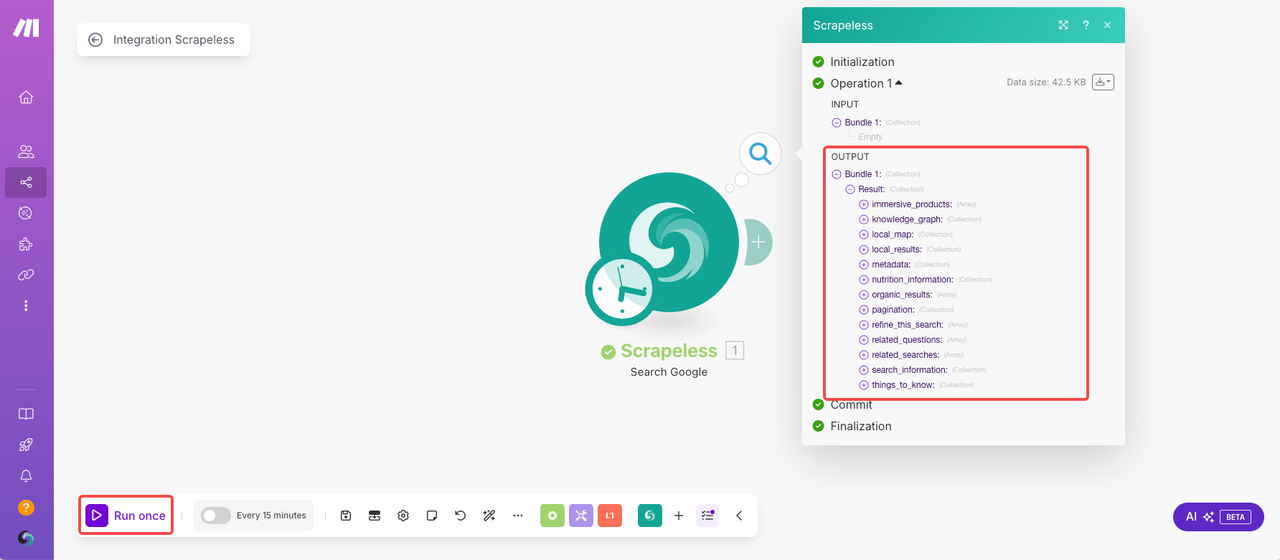Save the scenario with the floppy disk icon

click(x=346, y=515)
